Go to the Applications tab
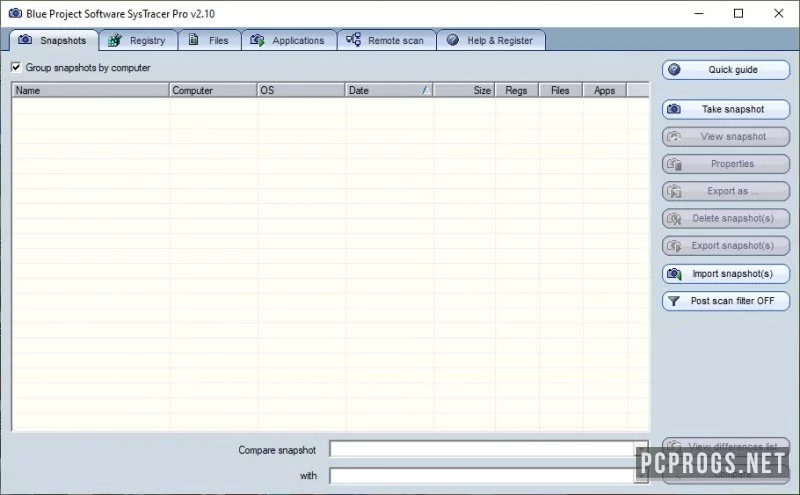Viewport: 800px width, 495px height. [289, 40]
